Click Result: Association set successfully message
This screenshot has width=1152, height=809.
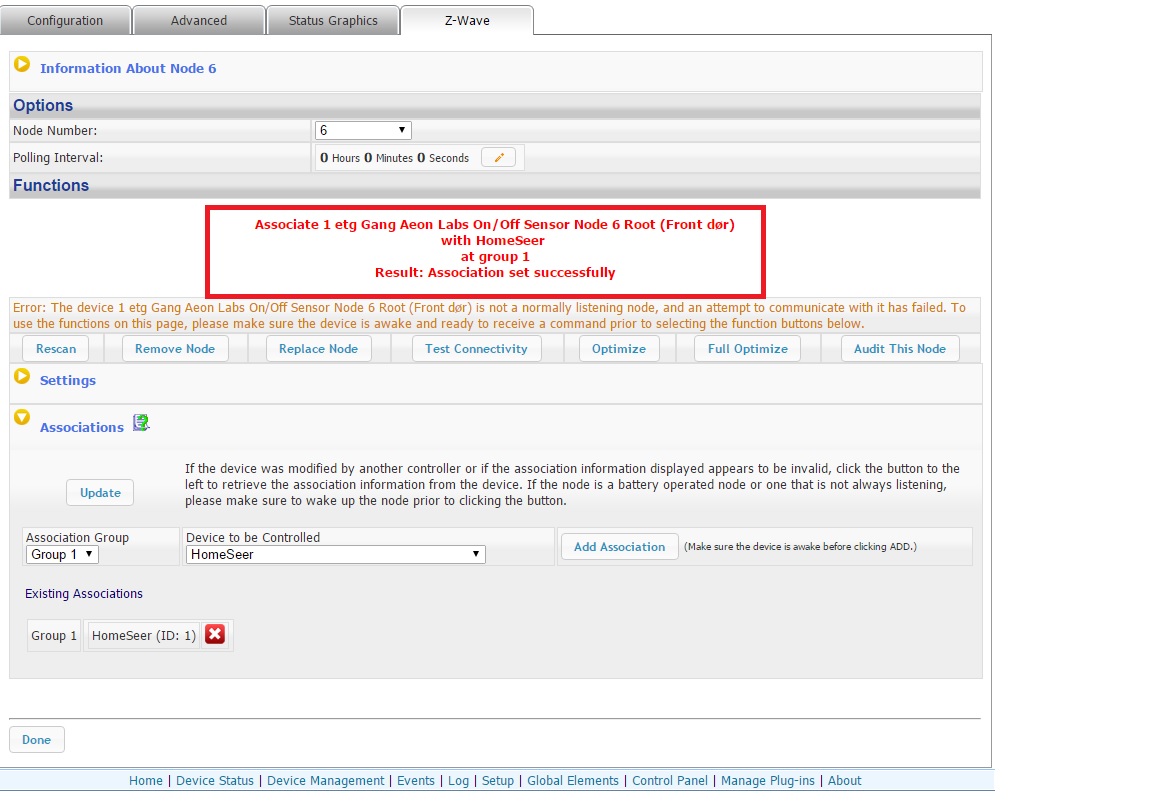click(x=494, y=273)
